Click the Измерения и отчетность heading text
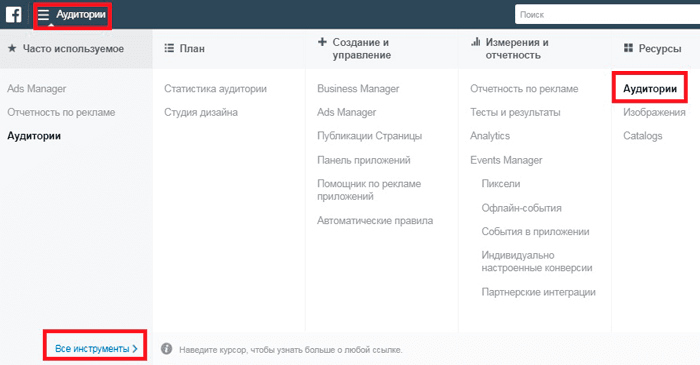Screen dimensions: 700x365 [x=517, y=49]
